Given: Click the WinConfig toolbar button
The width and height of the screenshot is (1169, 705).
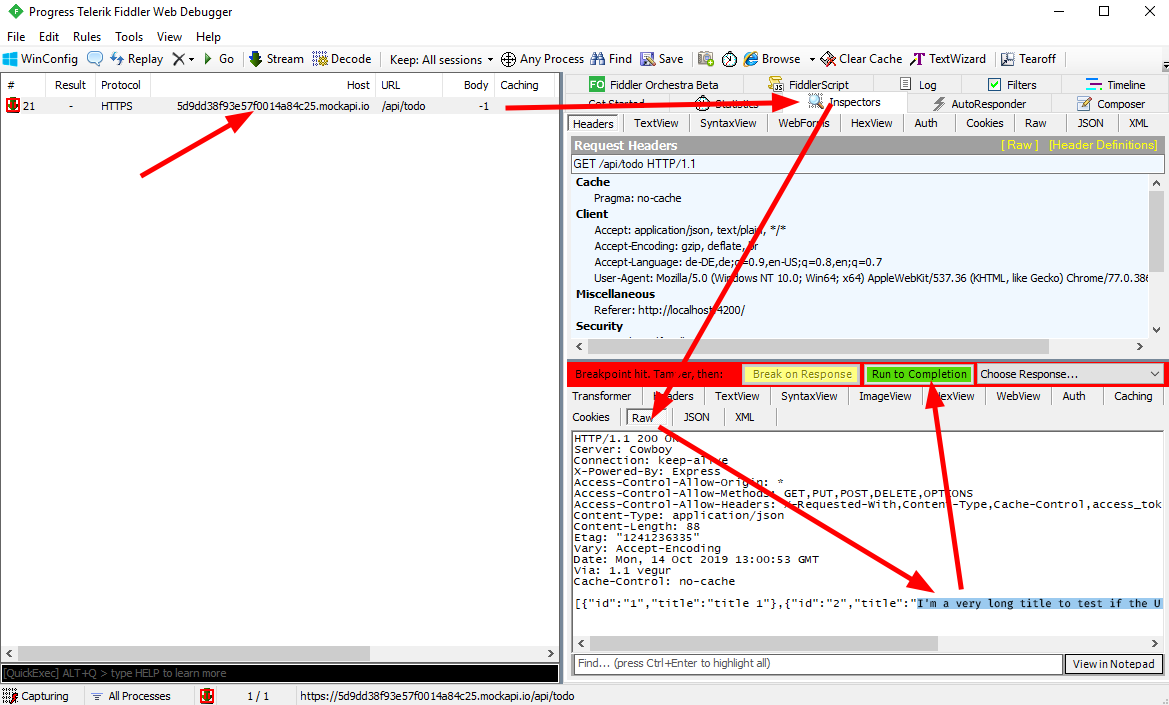Looking at the screenshot, I should tap(41, 59).
